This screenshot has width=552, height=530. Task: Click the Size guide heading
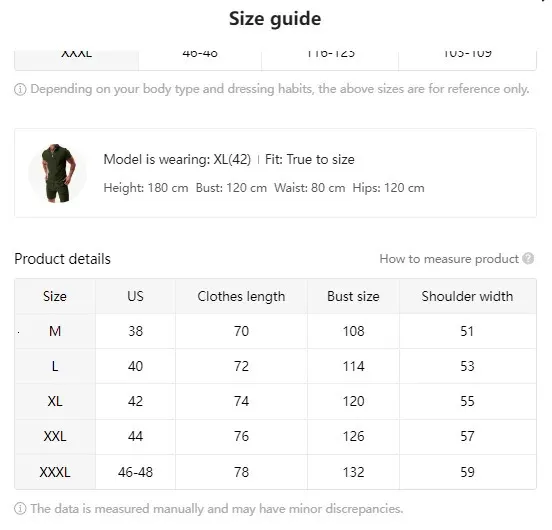[275, 19]
